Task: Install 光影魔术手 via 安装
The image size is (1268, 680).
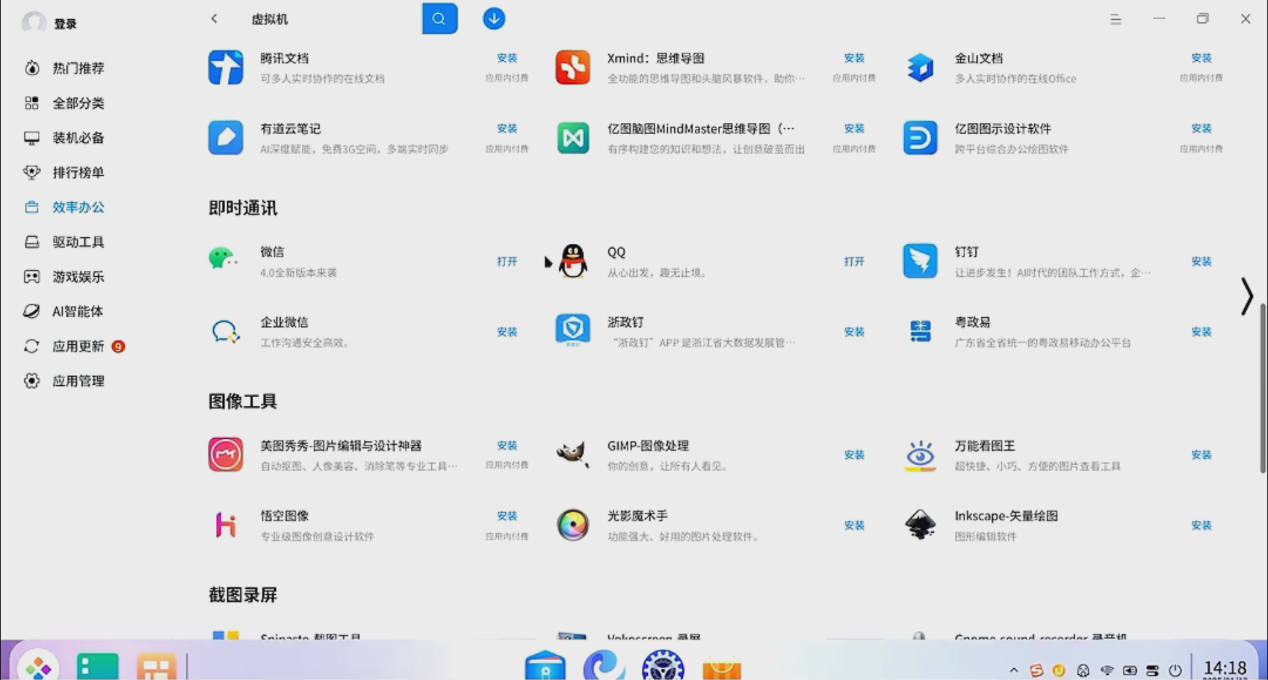Action: pos(854,524)
